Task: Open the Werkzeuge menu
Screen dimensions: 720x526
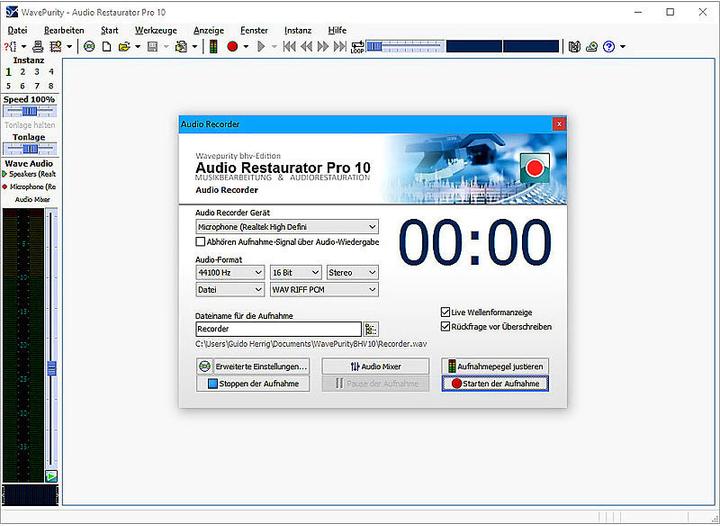Action: pyautogui.click(x=156, y=30)
